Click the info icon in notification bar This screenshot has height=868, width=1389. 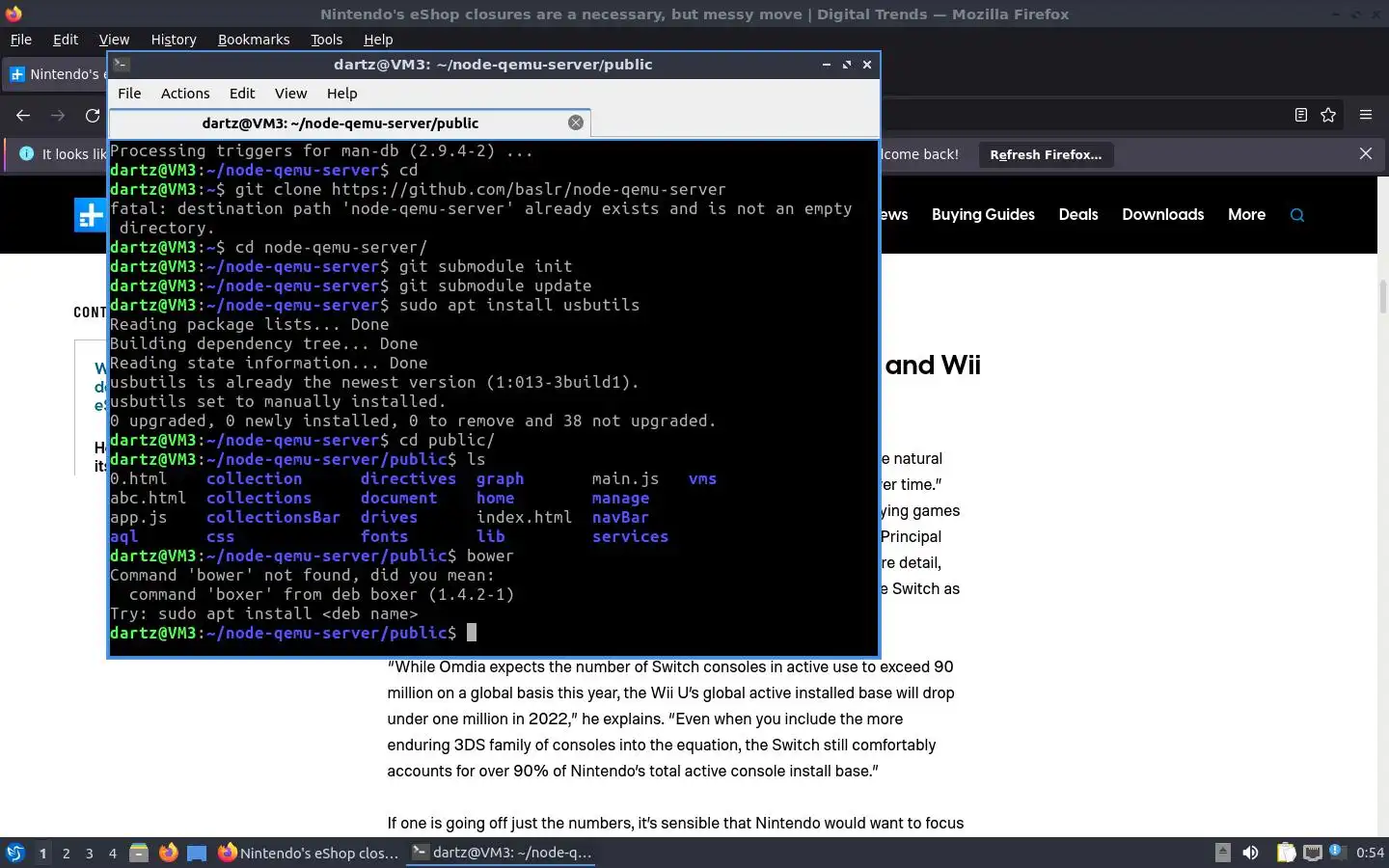[26, 153]
